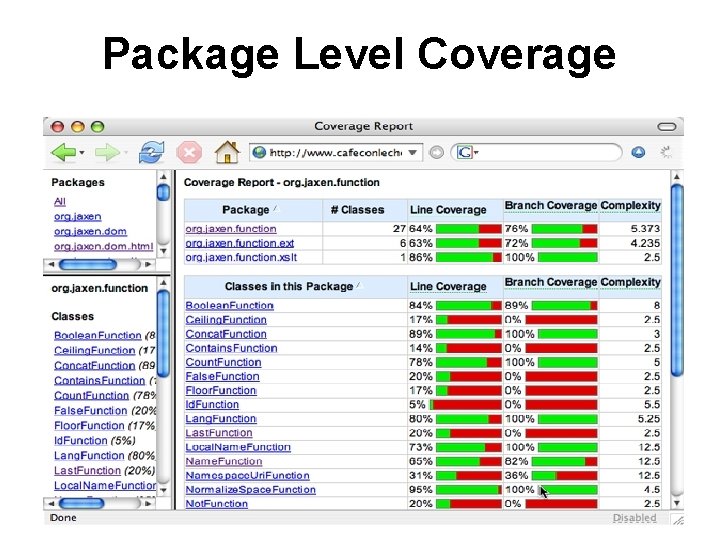The width and height of the screenshot is (720, 540).
Task: Open LocalNameFunction in left Classes list
Action: (105, 486)
